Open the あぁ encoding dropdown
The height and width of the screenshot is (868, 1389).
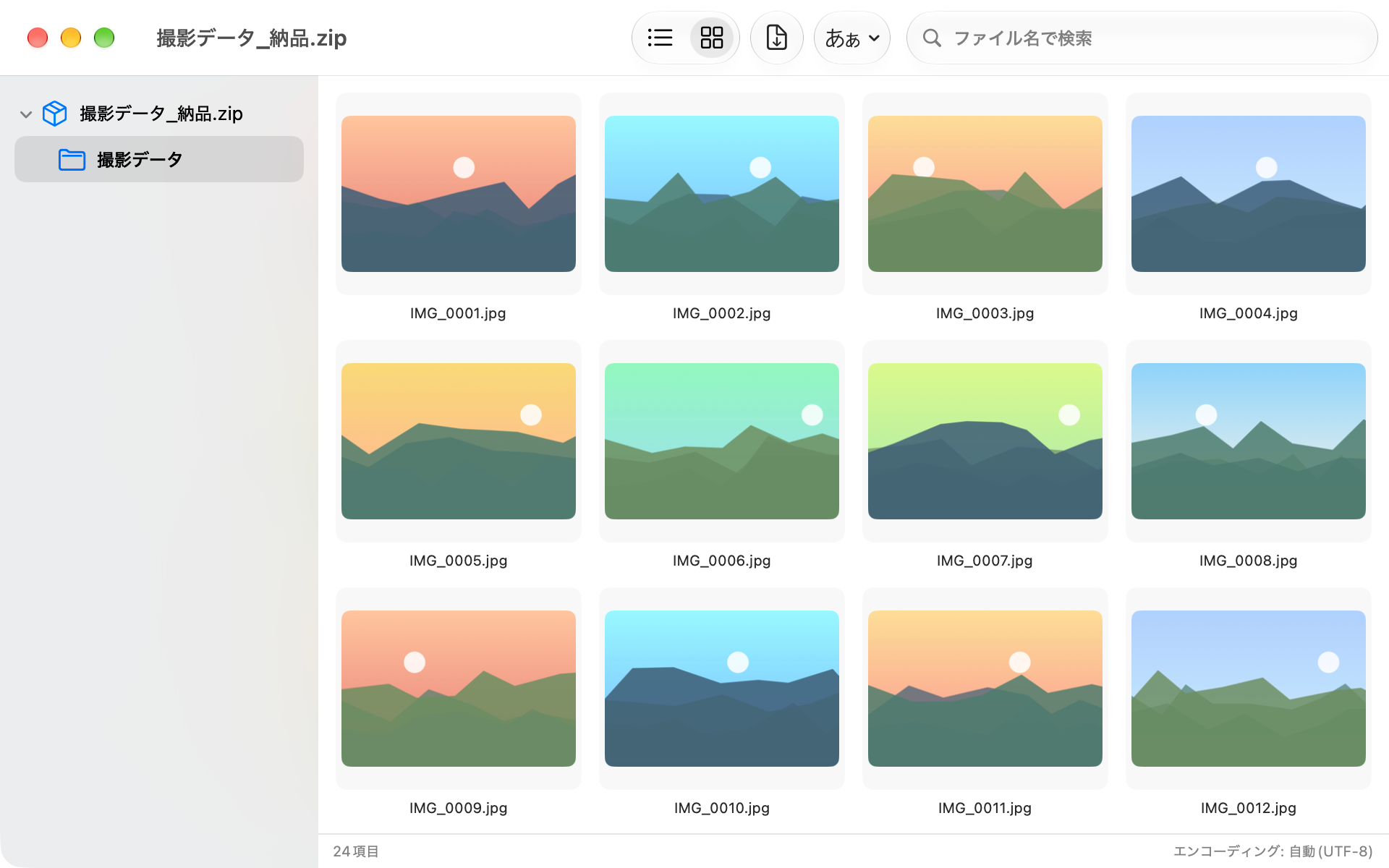point(852,38)
